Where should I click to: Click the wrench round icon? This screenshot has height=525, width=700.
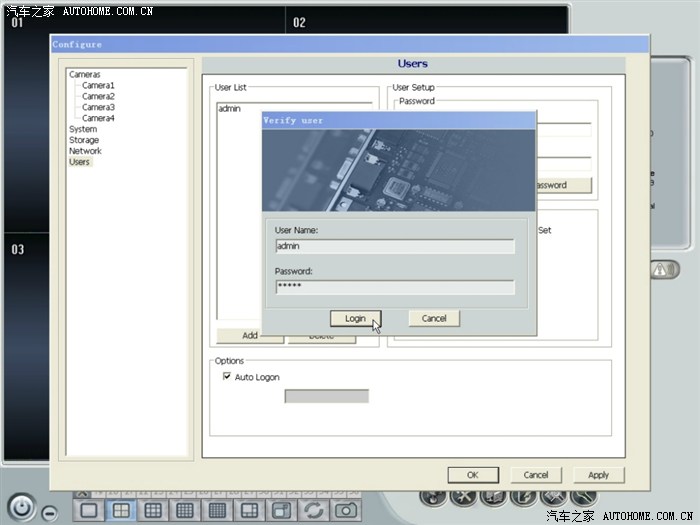[x=583, y=496]
